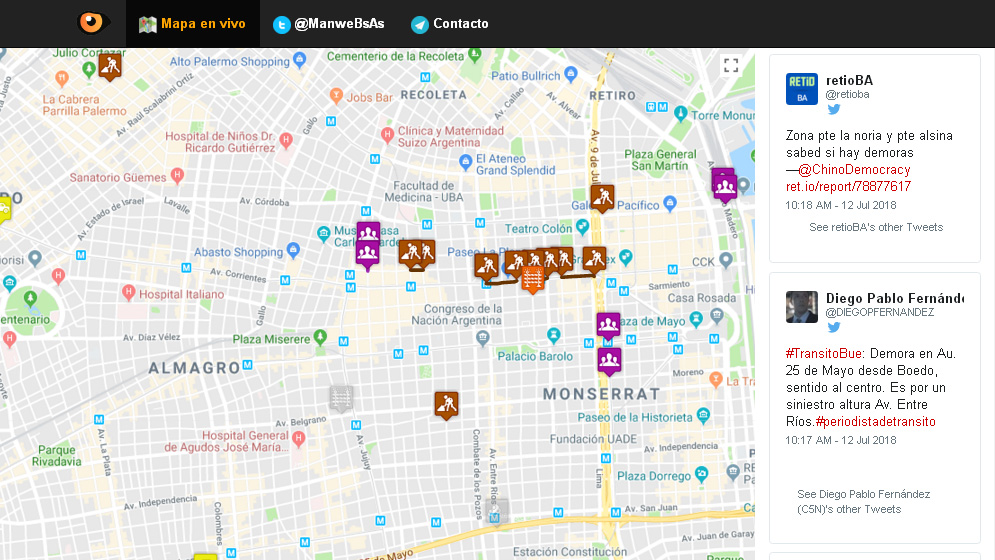Image resolution: width=995 pixels, height=560 pixels.
Task: Open #TransitoBue hashtag link
Action: coord(824,354)
